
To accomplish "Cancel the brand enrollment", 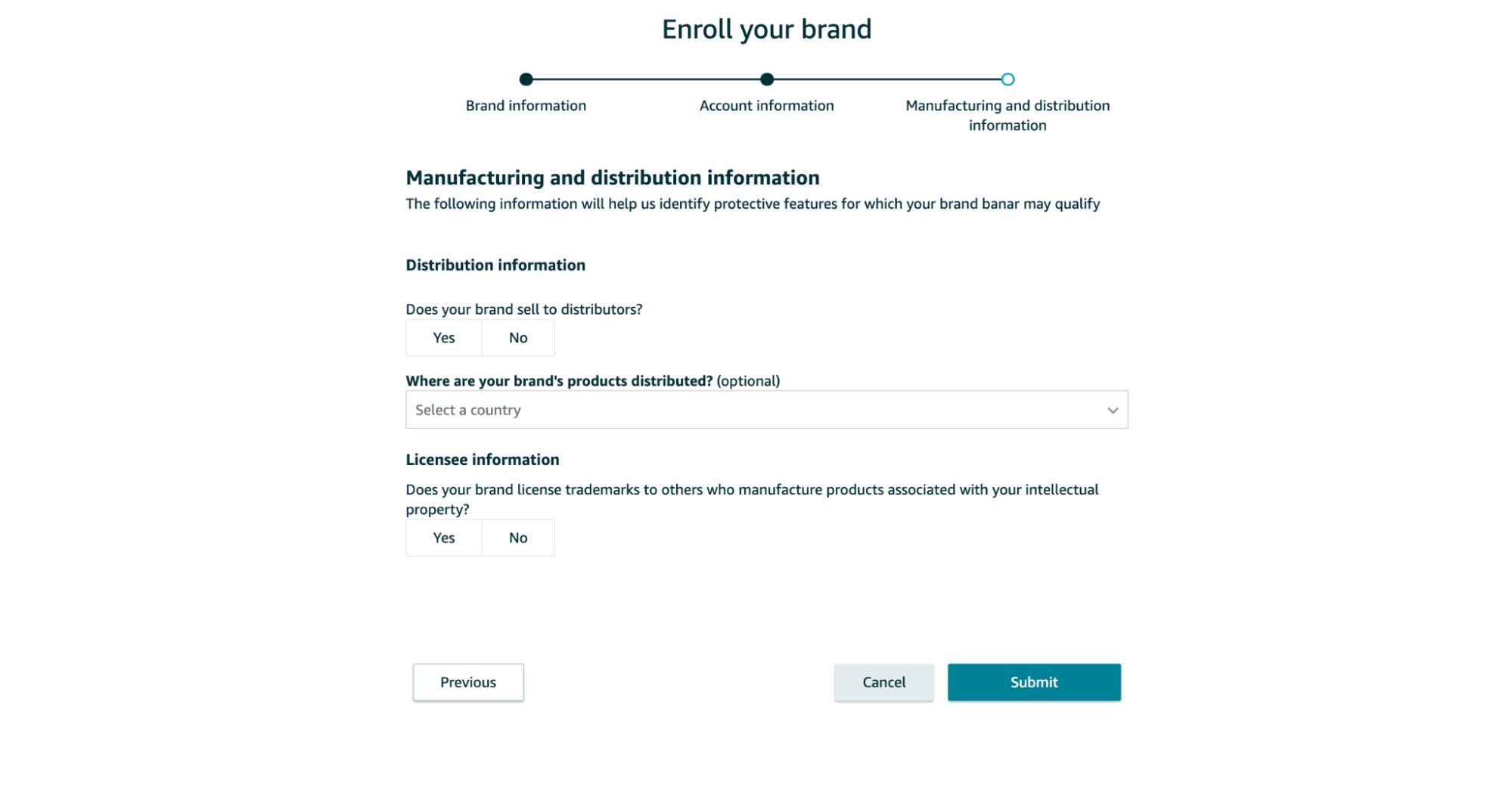I will click(x=883, y=681).
